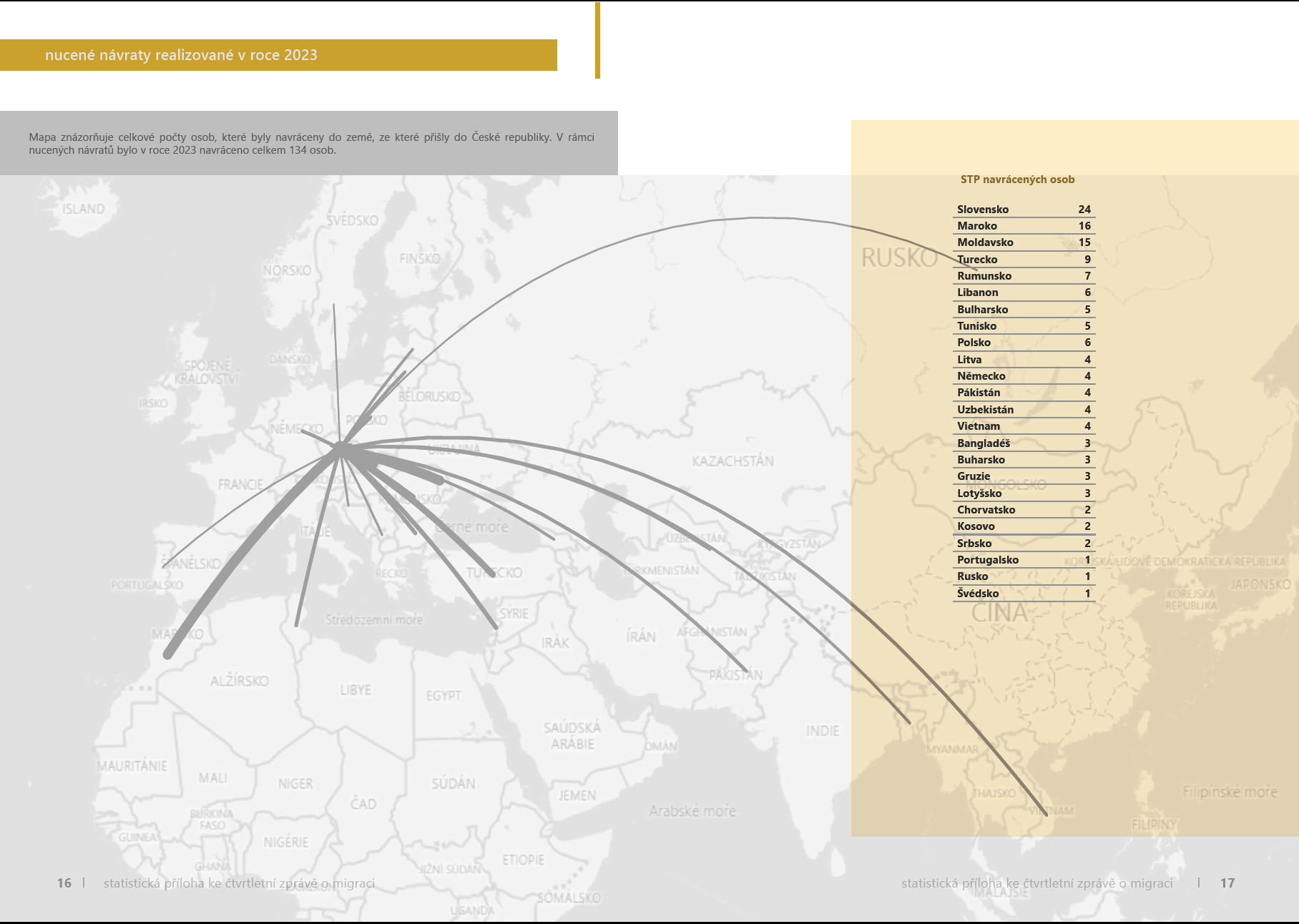The height and width of the screenshot is (924, 1299).
Task: Select the Švédsko row at table bottom
Action: tap(1023, 594)
